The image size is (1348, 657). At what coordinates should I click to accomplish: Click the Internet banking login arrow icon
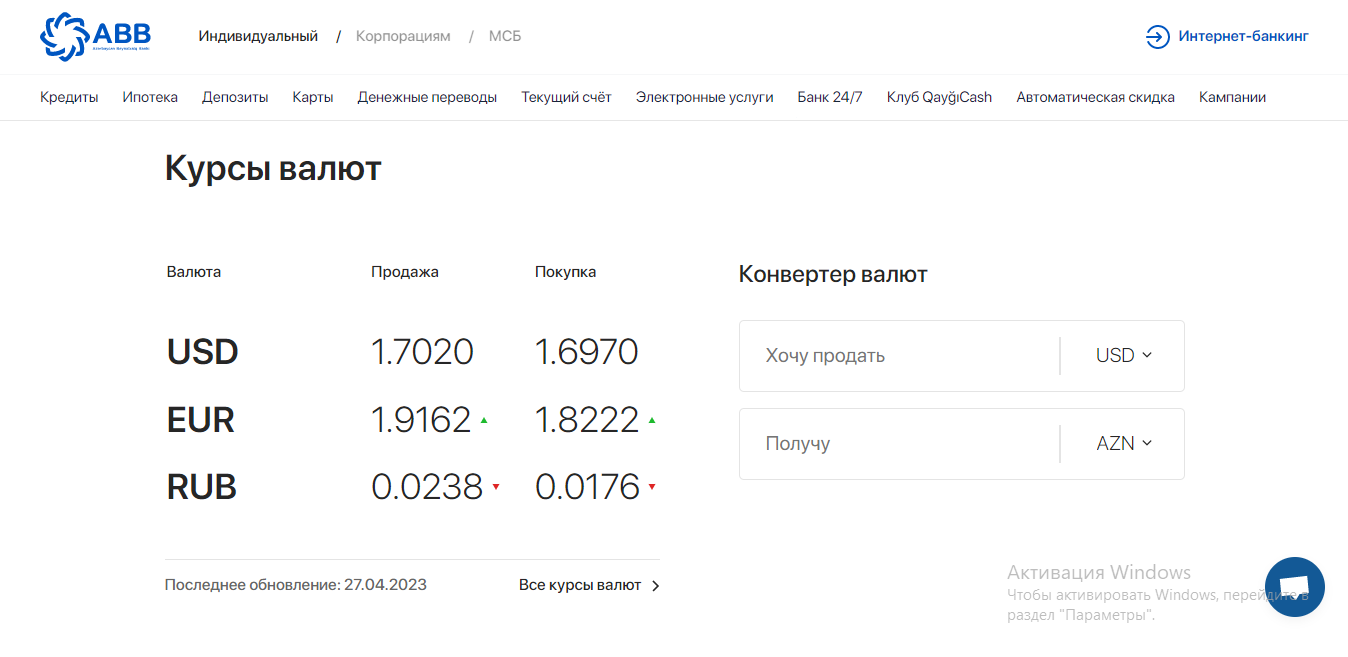[1157, 37]
